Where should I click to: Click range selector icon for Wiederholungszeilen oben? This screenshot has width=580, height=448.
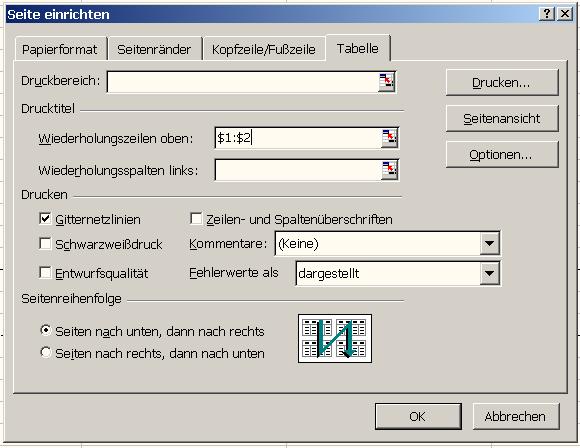tap(390, 138)
